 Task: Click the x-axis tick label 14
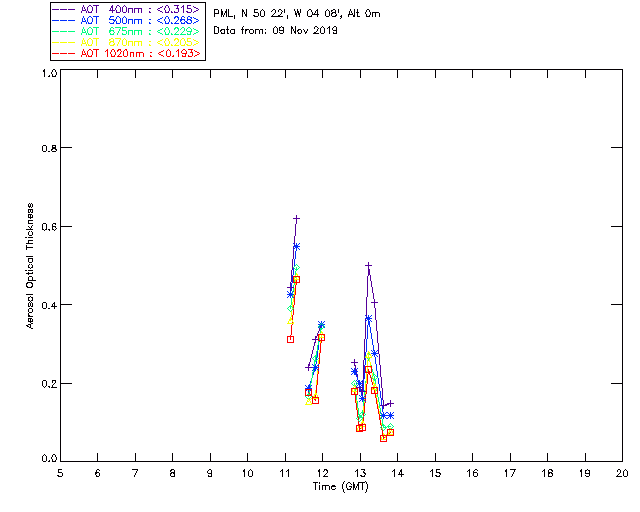coord(398,474)
